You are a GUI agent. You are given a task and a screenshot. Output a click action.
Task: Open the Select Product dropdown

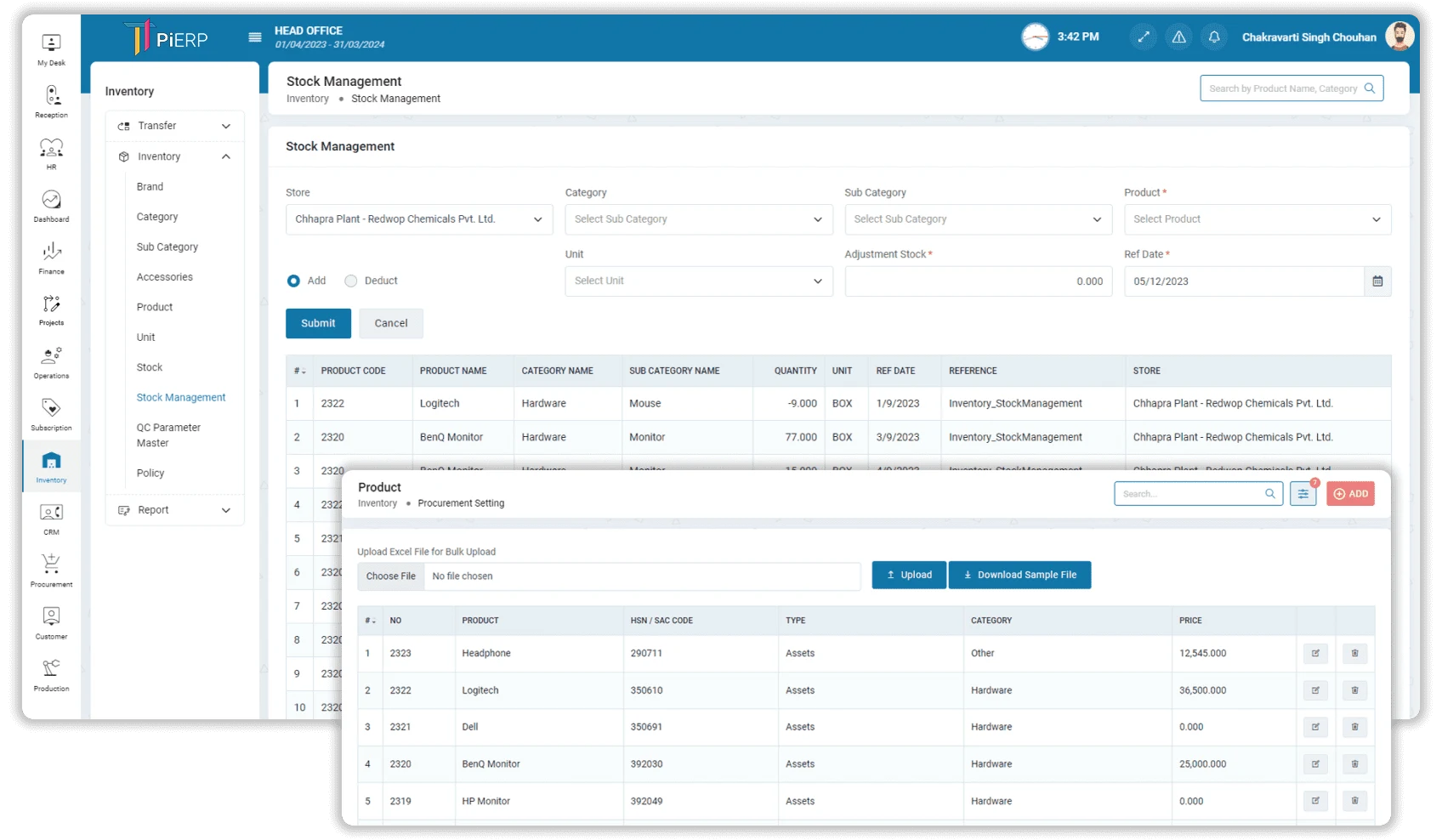click(x=1257, y=219)
